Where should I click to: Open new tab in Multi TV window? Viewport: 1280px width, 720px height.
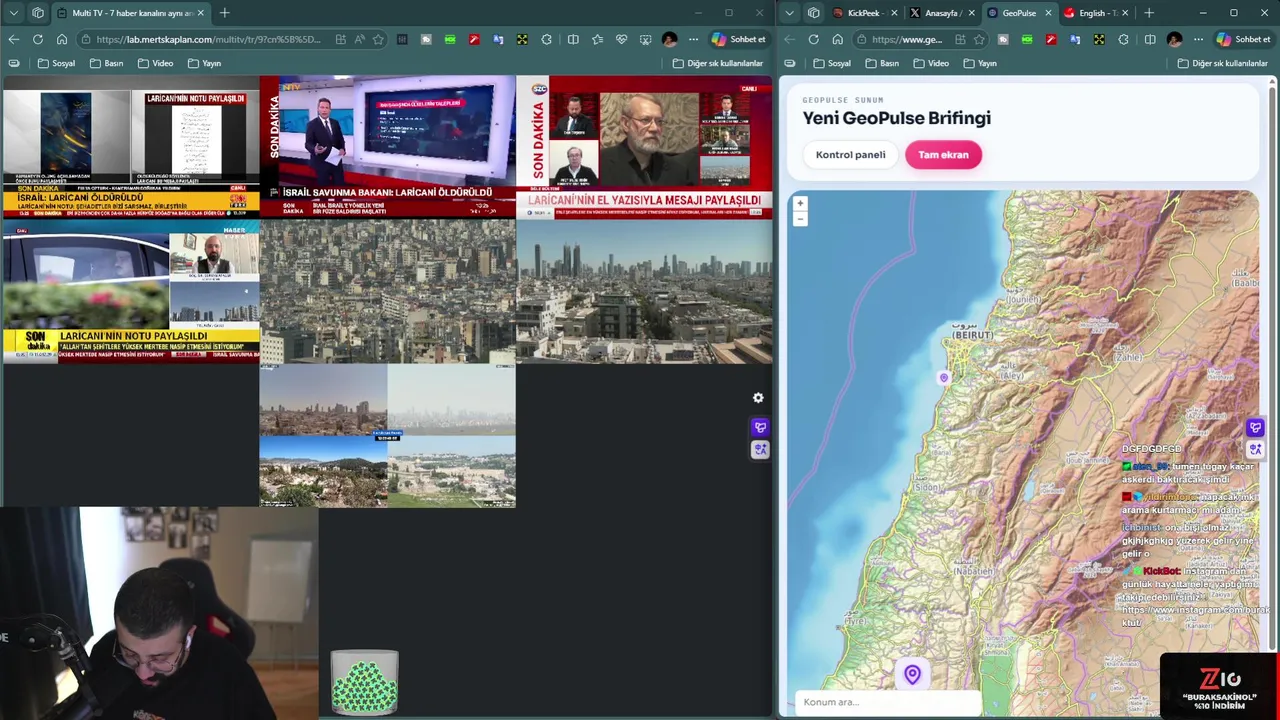pos(224,13)
